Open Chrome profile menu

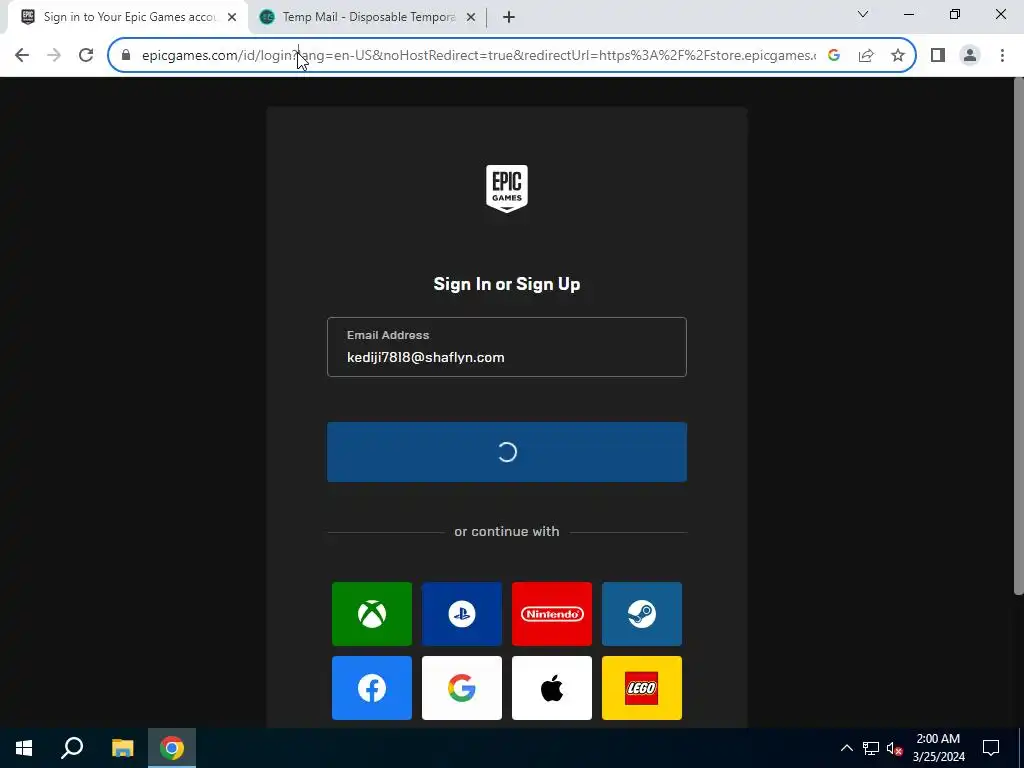point(970,55)
